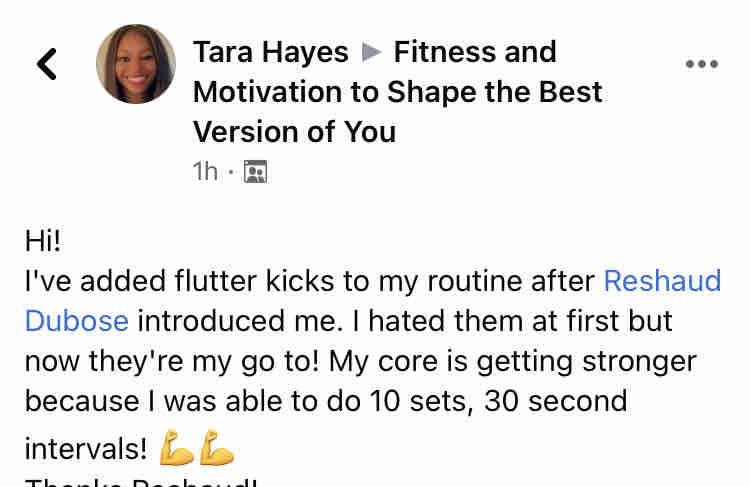Viewport: 750px width, 487px height.
Task: Click the cut-off 'Thanks Reshaud' bottom line
Action: point(141,482)
